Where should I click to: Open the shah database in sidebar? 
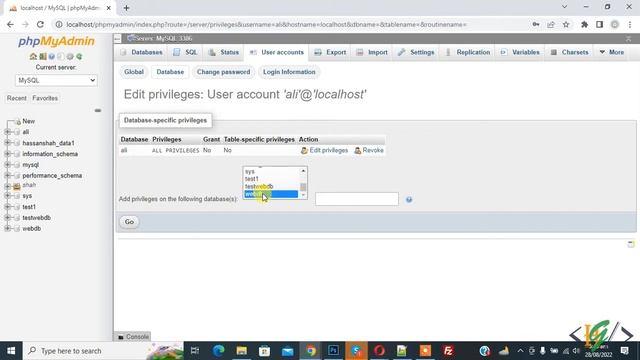pyautogui.click(x=29, y=185)
